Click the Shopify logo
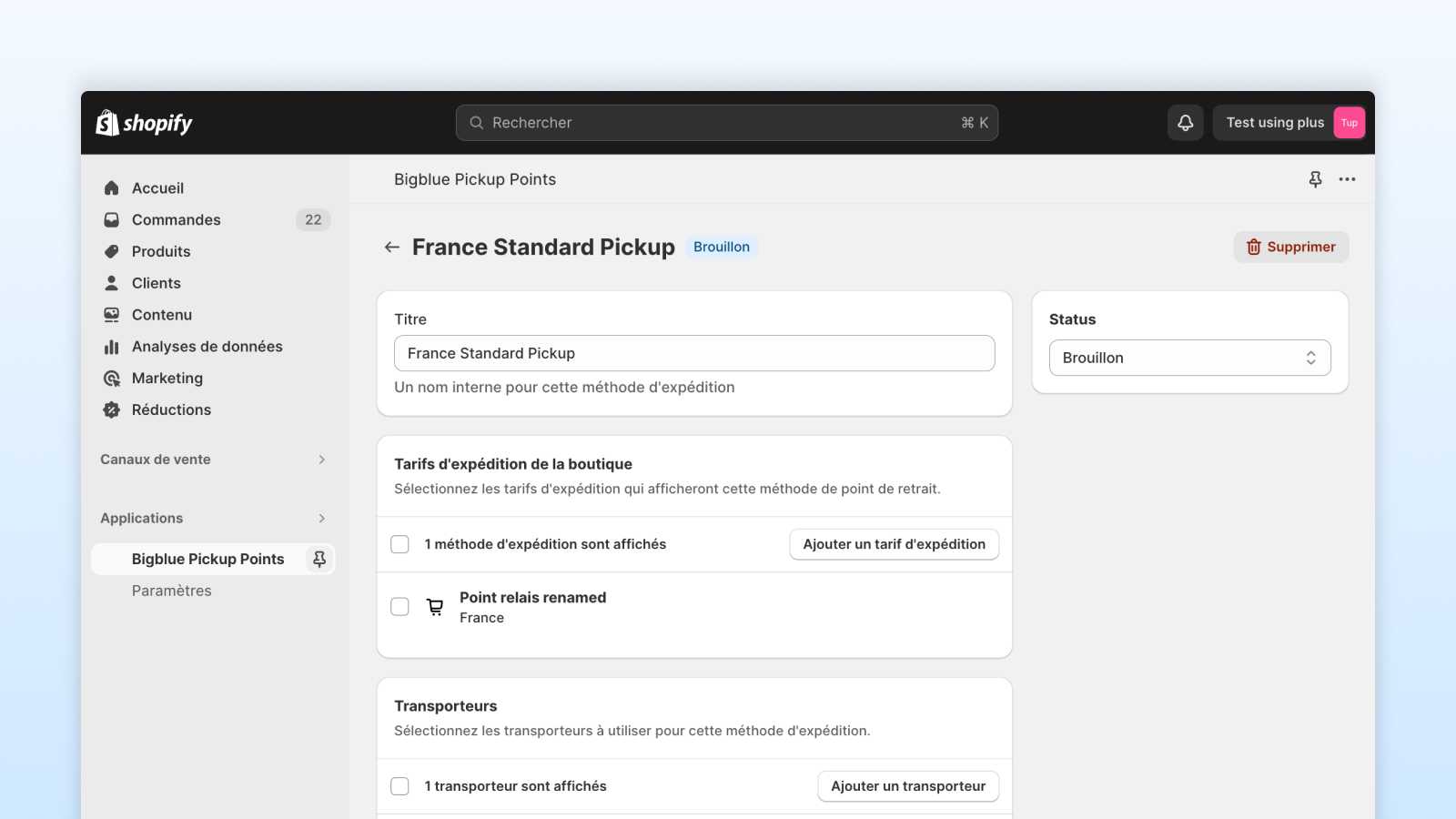This screenshot has height=819, width=1456. [x=144, y=123]
